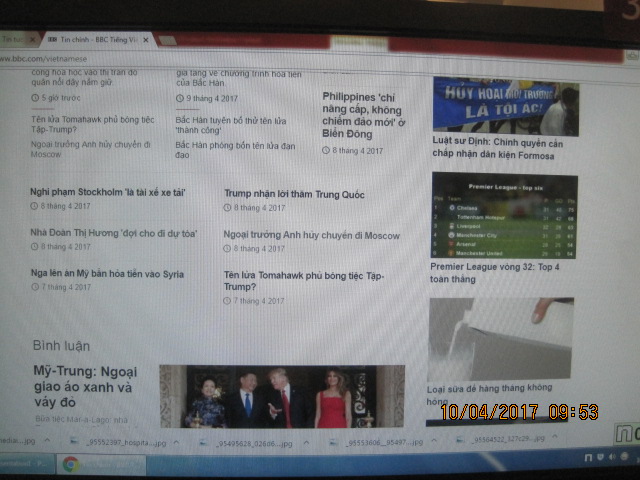Close the first Tin tức tab

pyautogui.click(x=33, y=40)
